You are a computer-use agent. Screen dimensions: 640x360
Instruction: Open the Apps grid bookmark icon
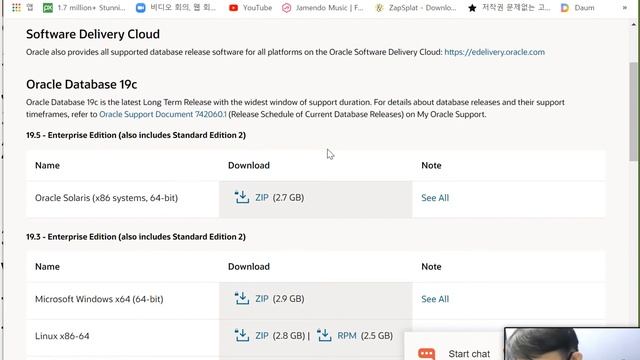click(16, 7)
